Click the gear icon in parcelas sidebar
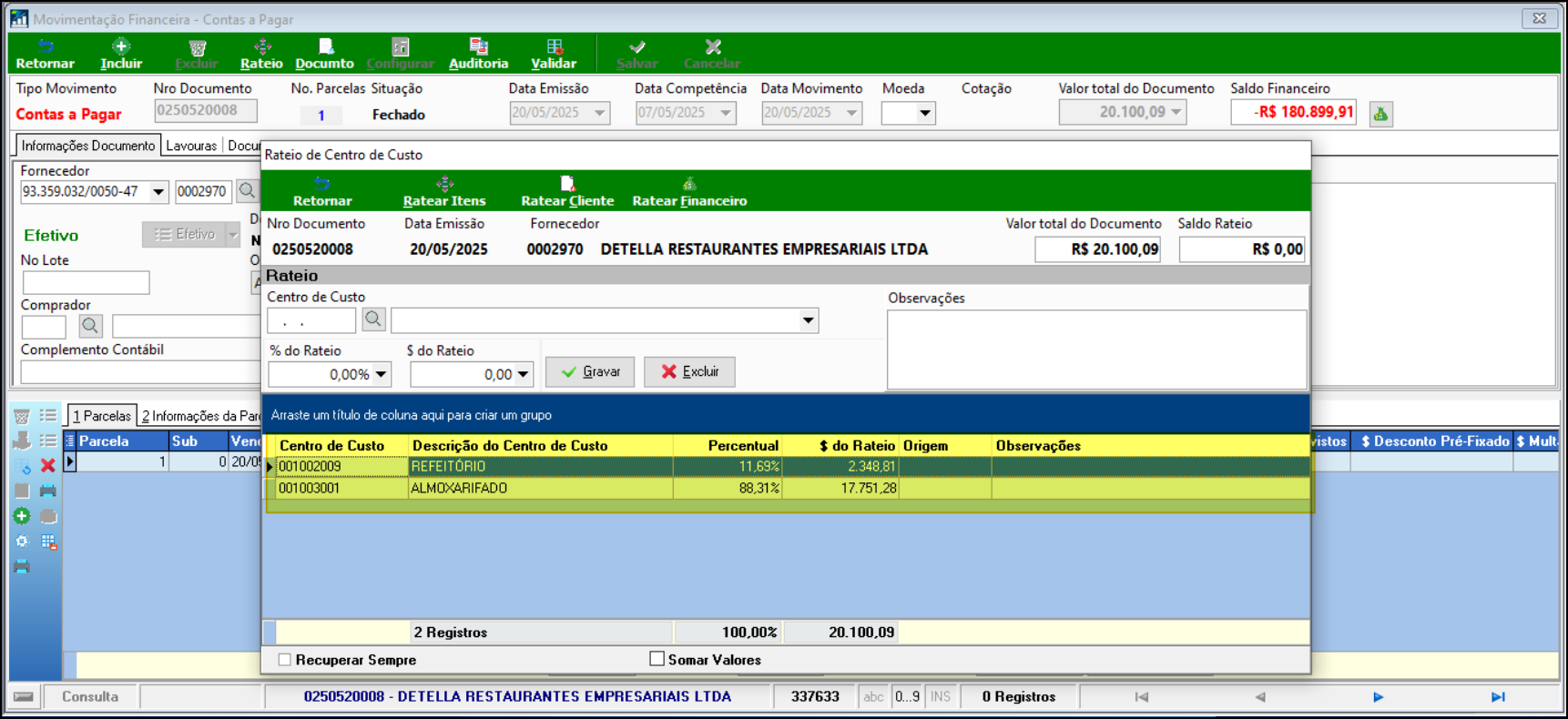Screen dimensions: 1568x719 [x=22, y=542]
